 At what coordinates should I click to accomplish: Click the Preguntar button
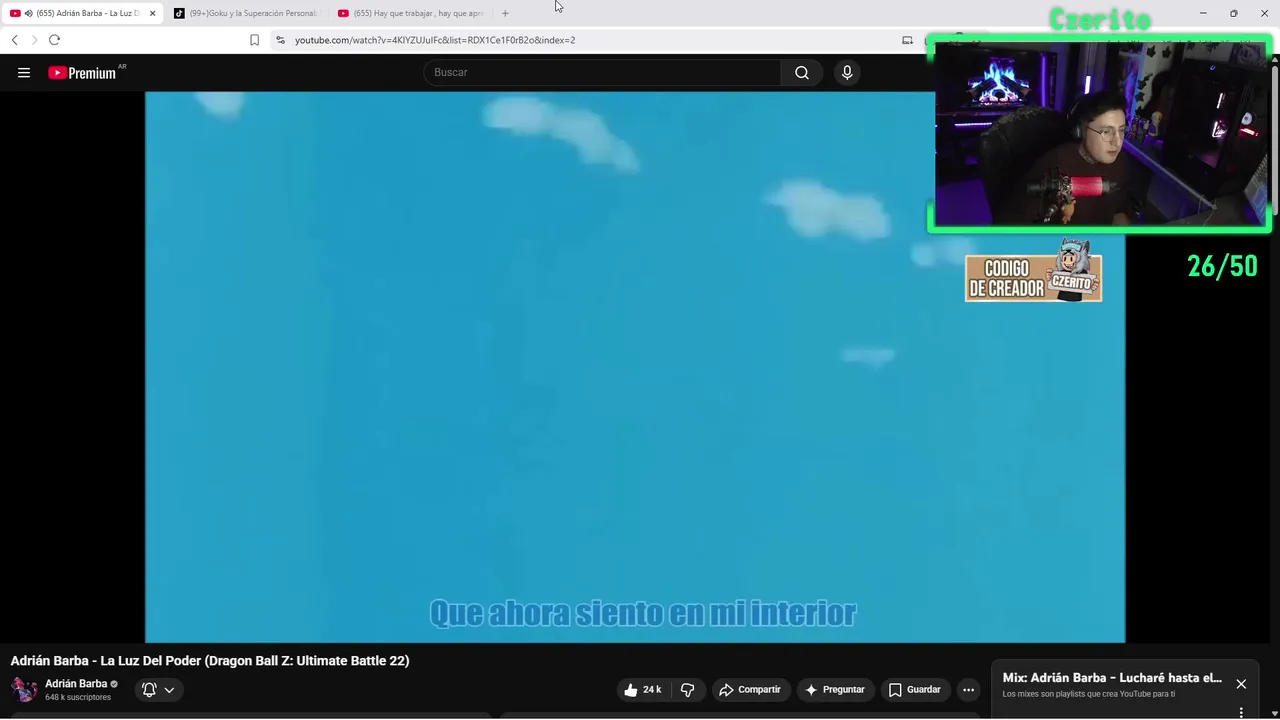coord(834,689)
